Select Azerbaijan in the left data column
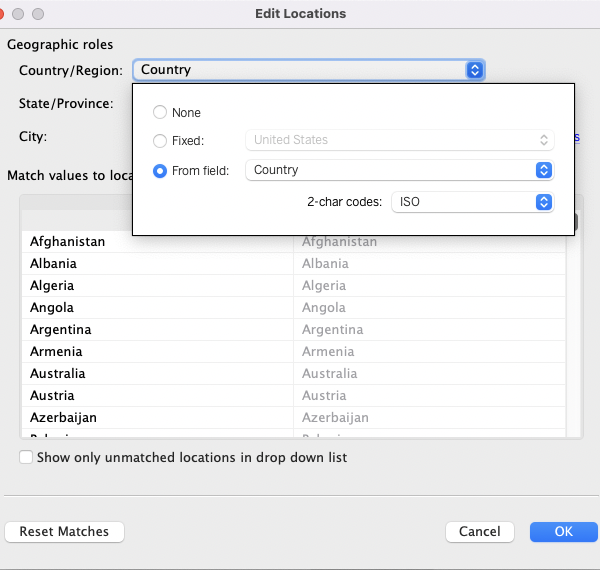Viewport: 600px width, 570px height. (63, 418)
